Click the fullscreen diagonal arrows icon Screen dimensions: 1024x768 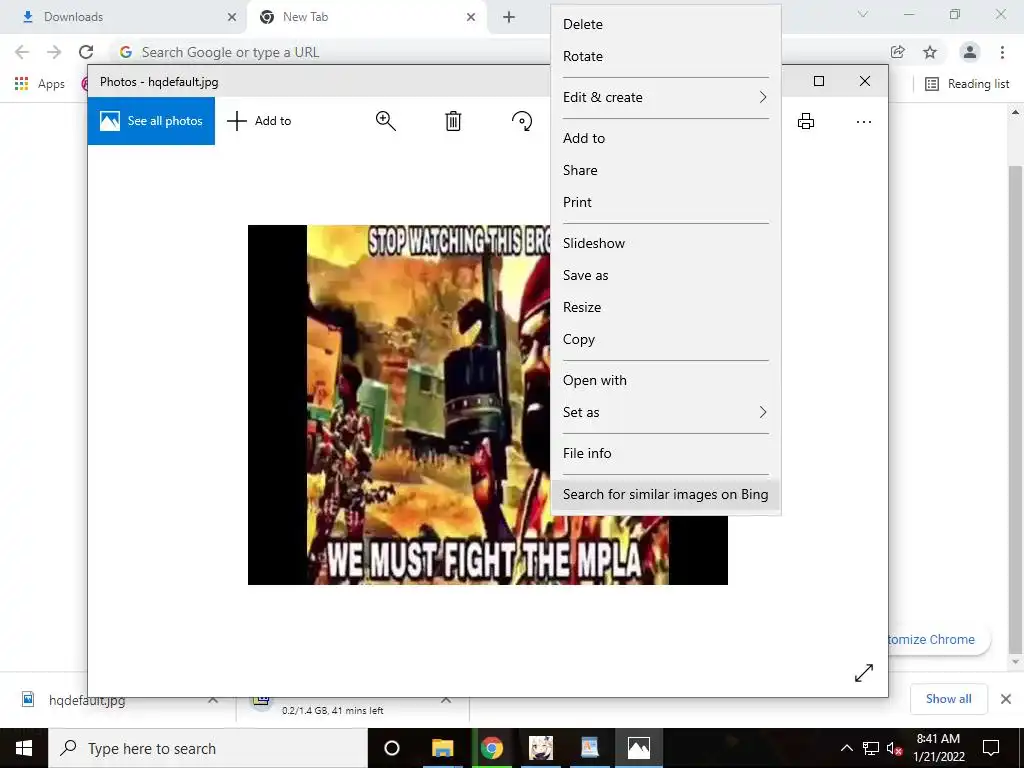click(x=863, y=673)
